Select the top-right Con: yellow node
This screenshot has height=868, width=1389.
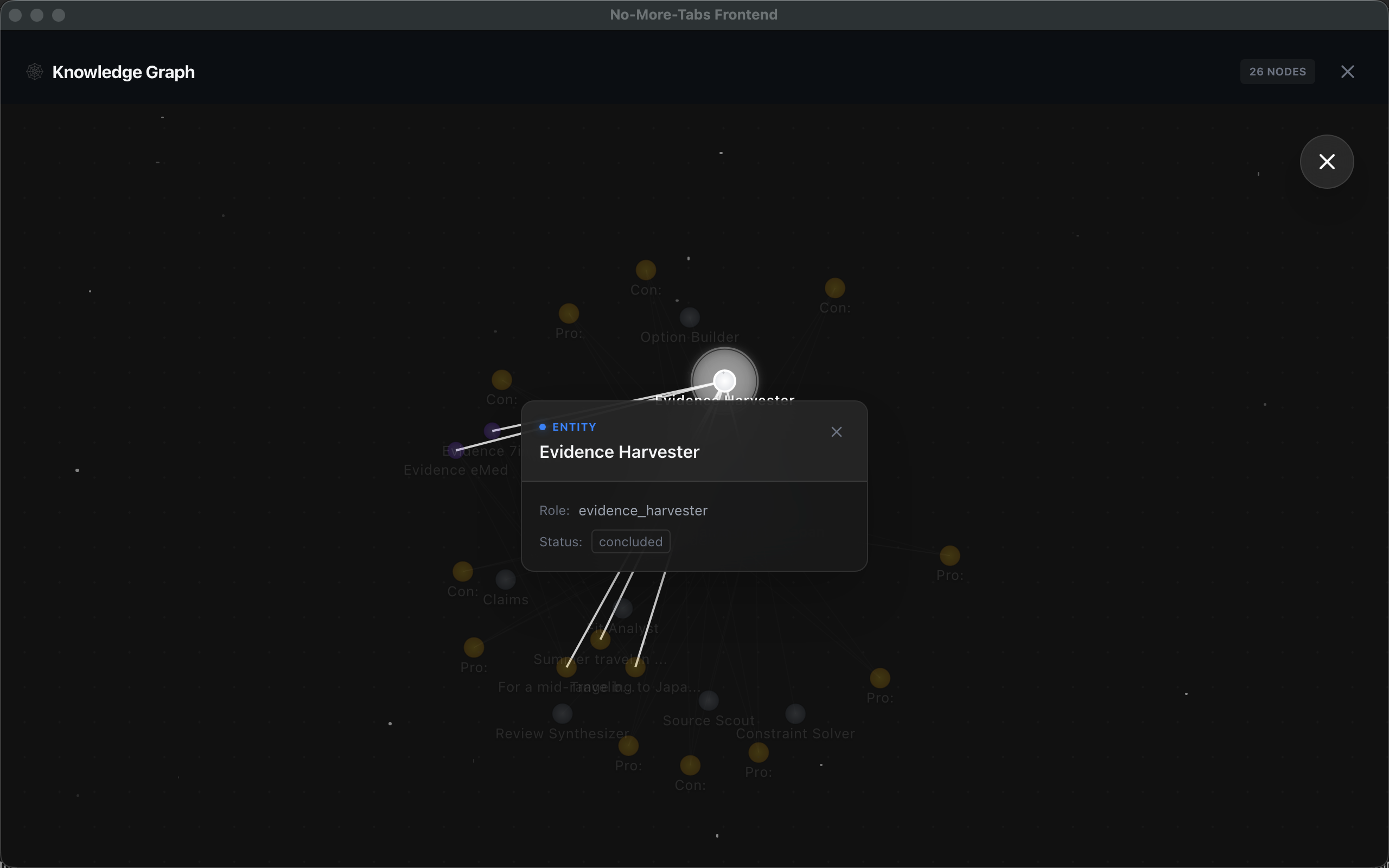834,288
